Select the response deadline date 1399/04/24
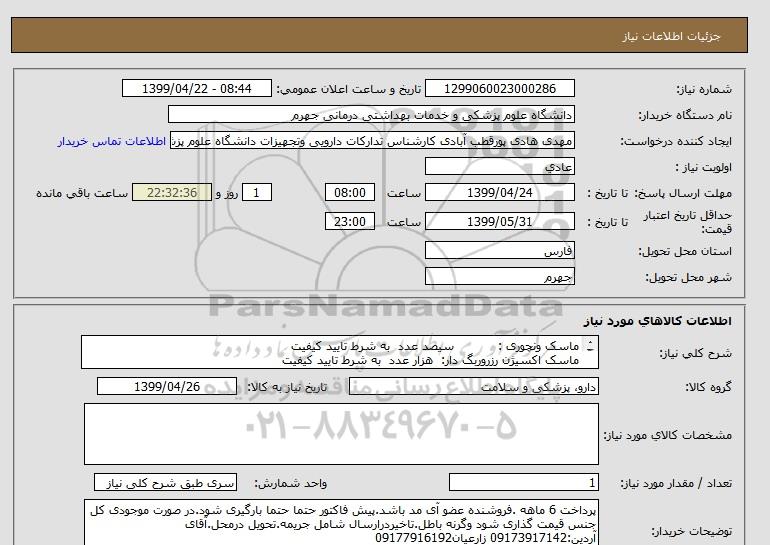 (x=499, y=192)
